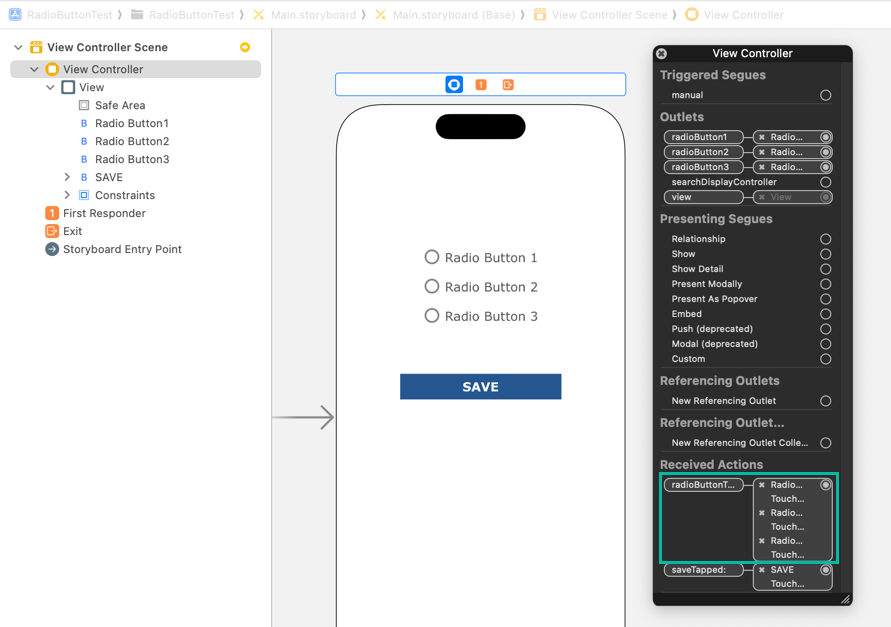Viewport: 891px width, 627px height.
Task: Choose Radio Button 3 on the canvas
Action: (x=481, y=316)
